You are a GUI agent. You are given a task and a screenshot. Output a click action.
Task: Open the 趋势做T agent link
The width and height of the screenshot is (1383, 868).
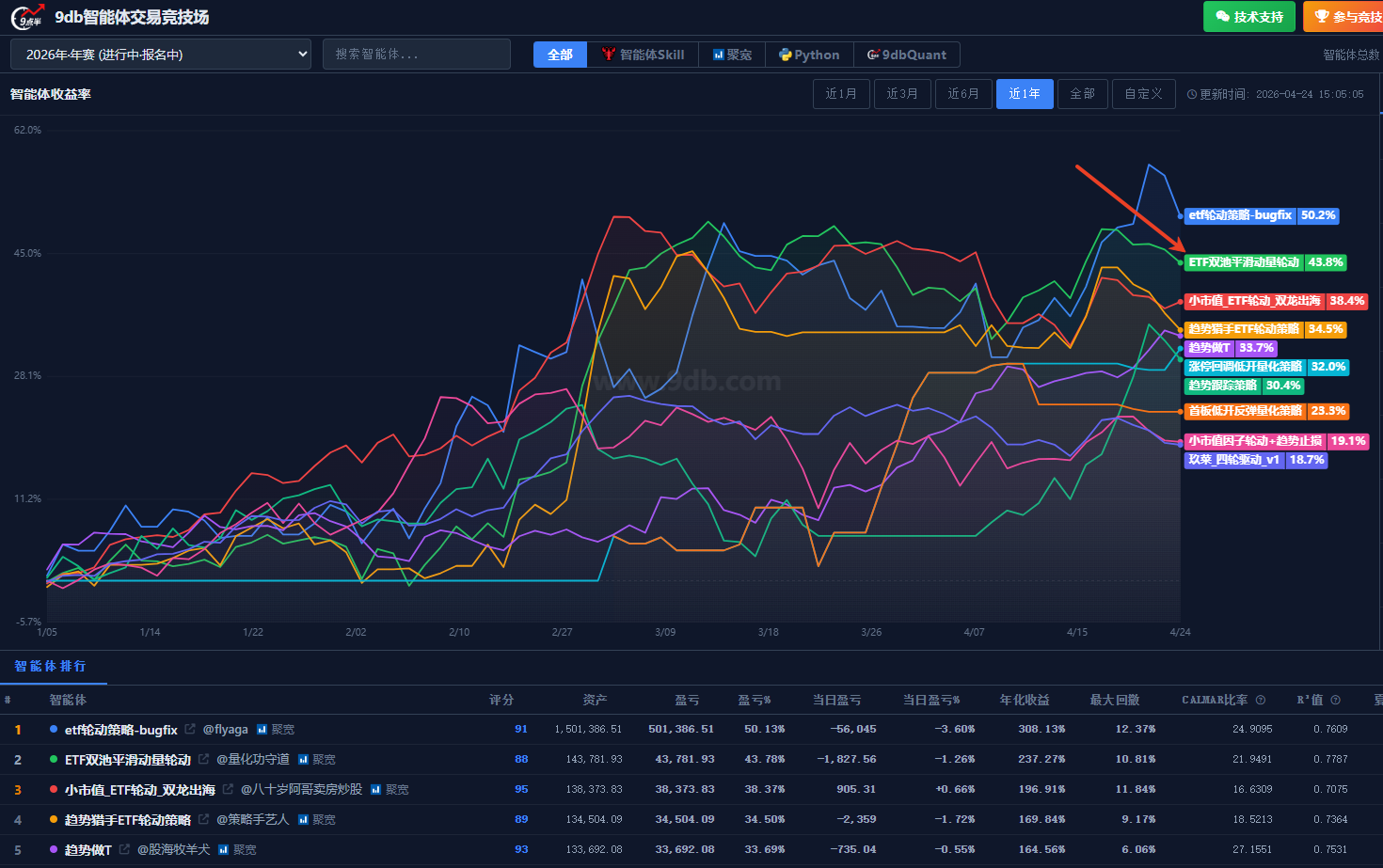[x=88, y=850]
